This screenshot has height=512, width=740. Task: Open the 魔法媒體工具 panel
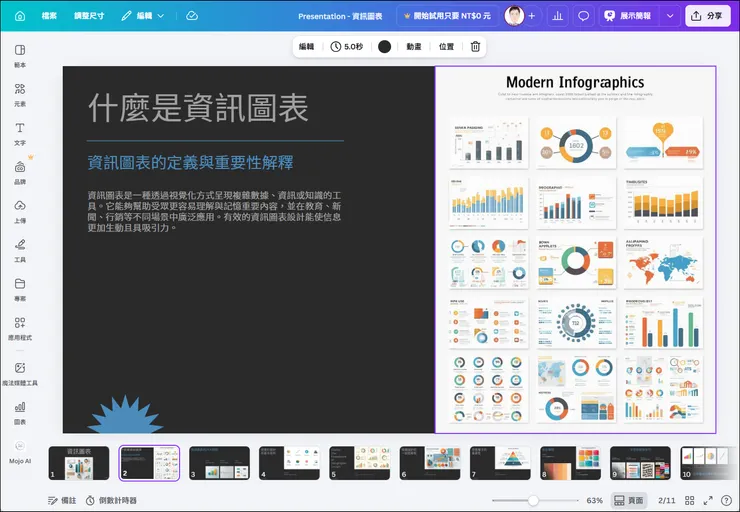(20, 374)
